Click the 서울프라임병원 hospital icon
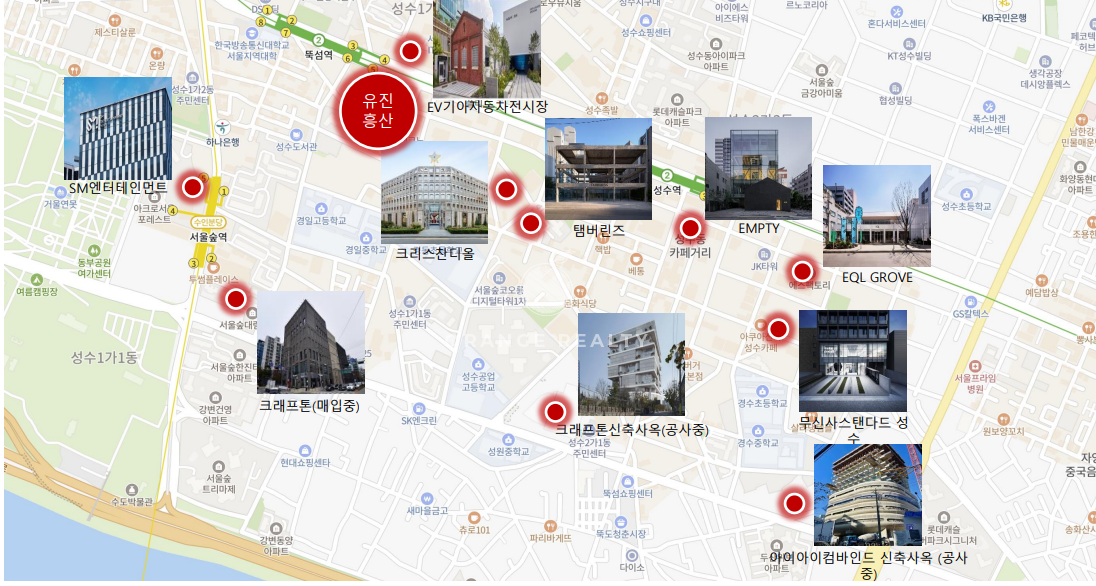Viewport: 1096px width, 586px height. pos(975,366)
